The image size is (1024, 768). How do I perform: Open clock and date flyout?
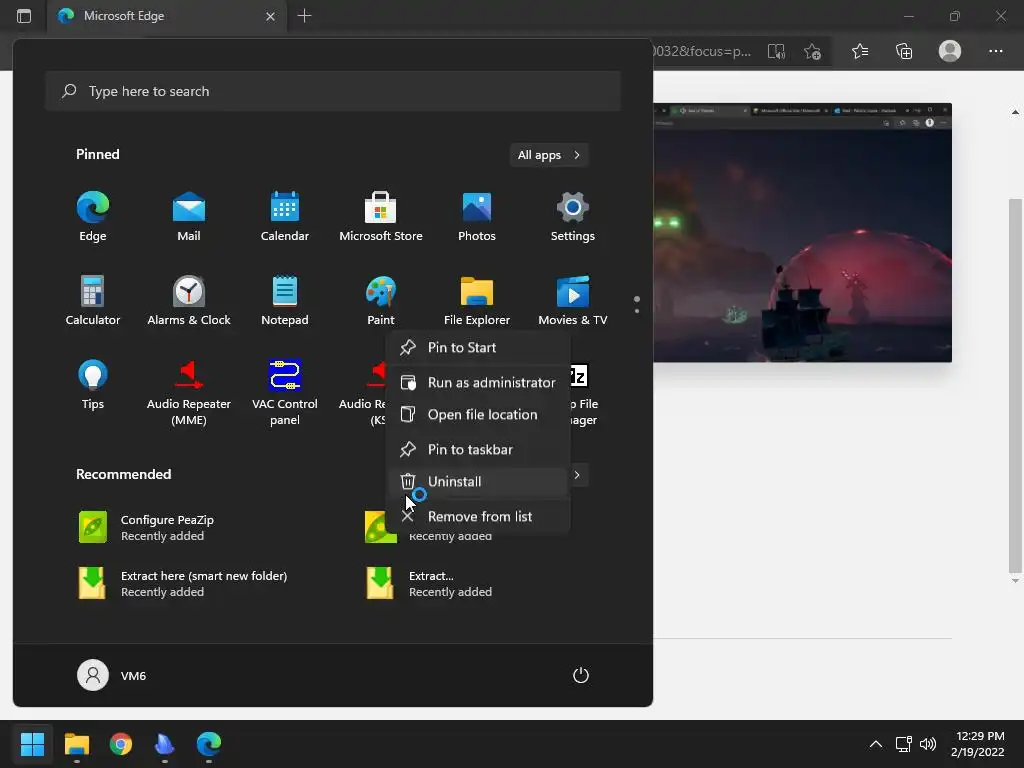(x=978, y=744)
